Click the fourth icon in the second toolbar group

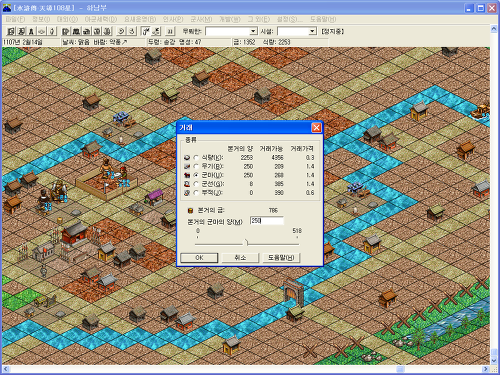(97, 31)
